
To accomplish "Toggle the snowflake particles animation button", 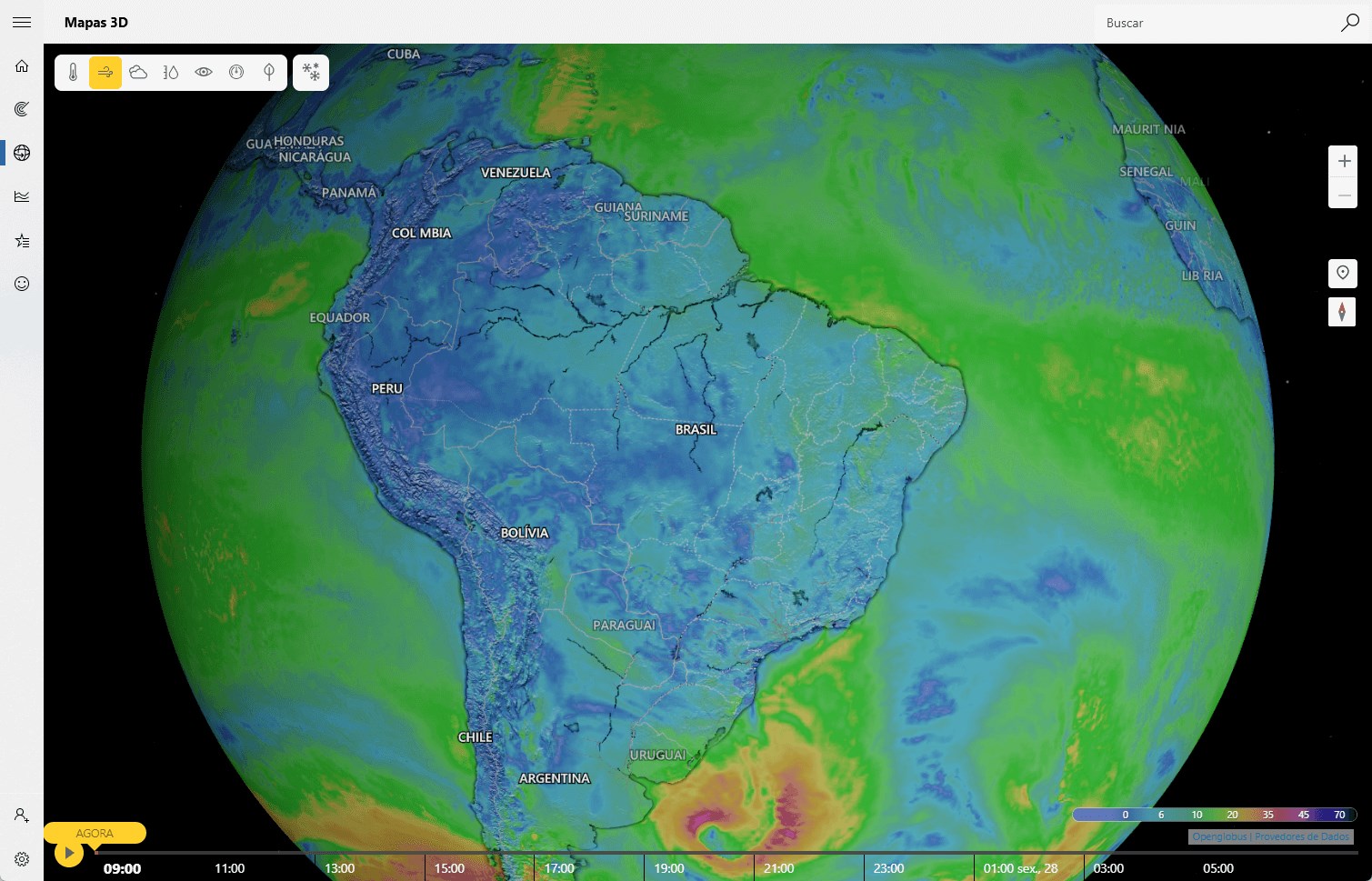I will tap(311, 72).
